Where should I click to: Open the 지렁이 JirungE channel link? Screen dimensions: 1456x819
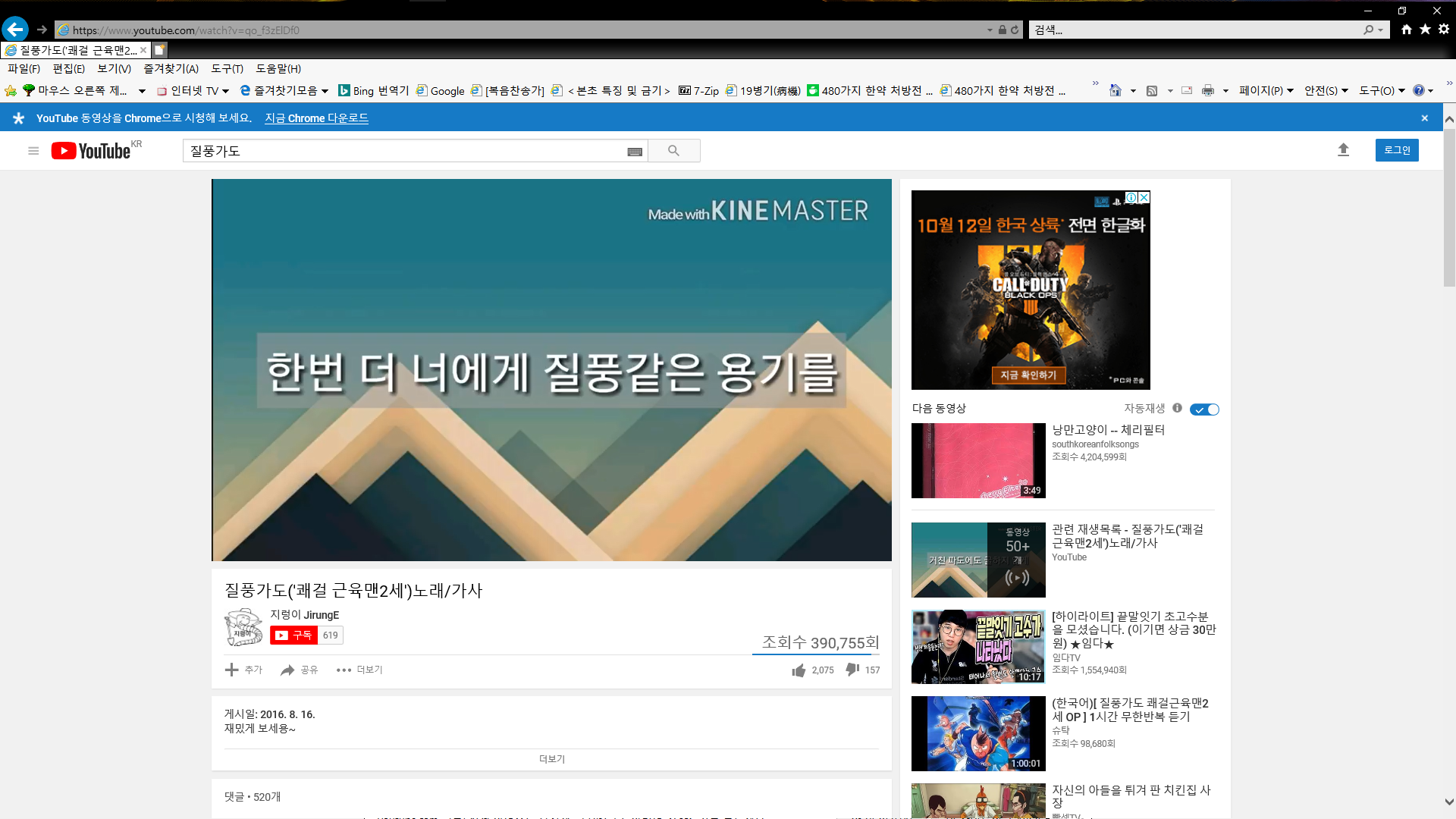(304, 615)
